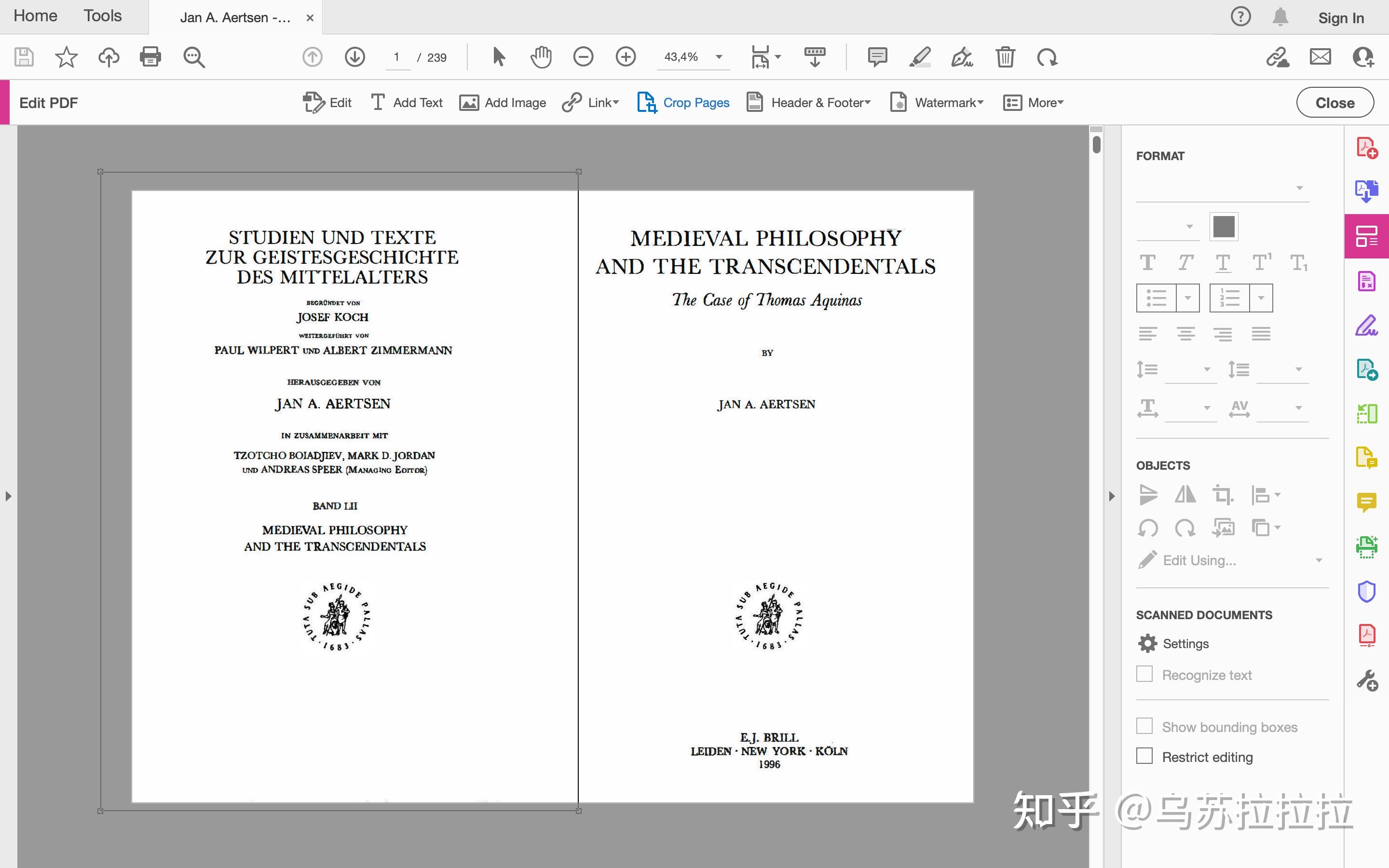Select the Crop Pages tool
Screen dimensions: 1389x868
pyautogui.click(x=683, y=102)
